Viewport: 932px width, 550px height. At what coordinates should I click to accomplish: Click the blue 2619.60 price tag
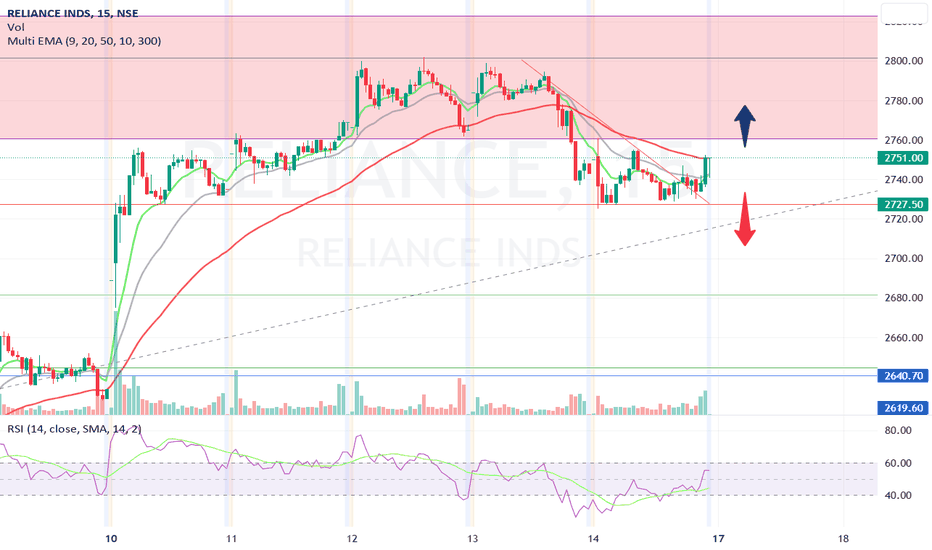pos(902,408)
